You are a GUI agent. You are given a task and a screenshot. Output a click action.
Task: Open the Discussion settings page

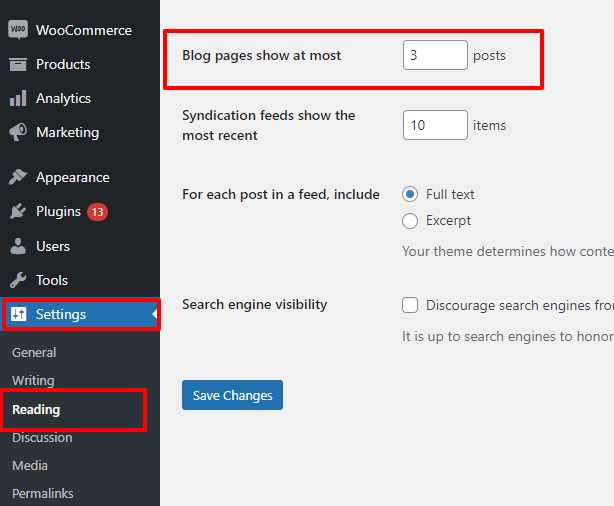(42, 437)
